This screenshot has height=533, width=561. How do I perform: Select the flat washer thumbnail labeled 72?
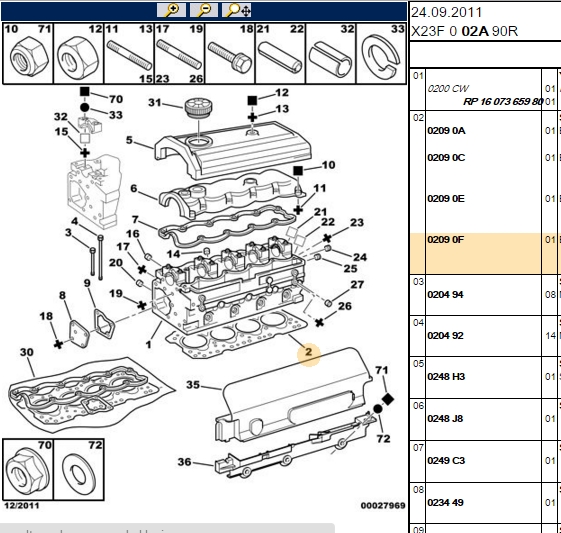point(79,469)
